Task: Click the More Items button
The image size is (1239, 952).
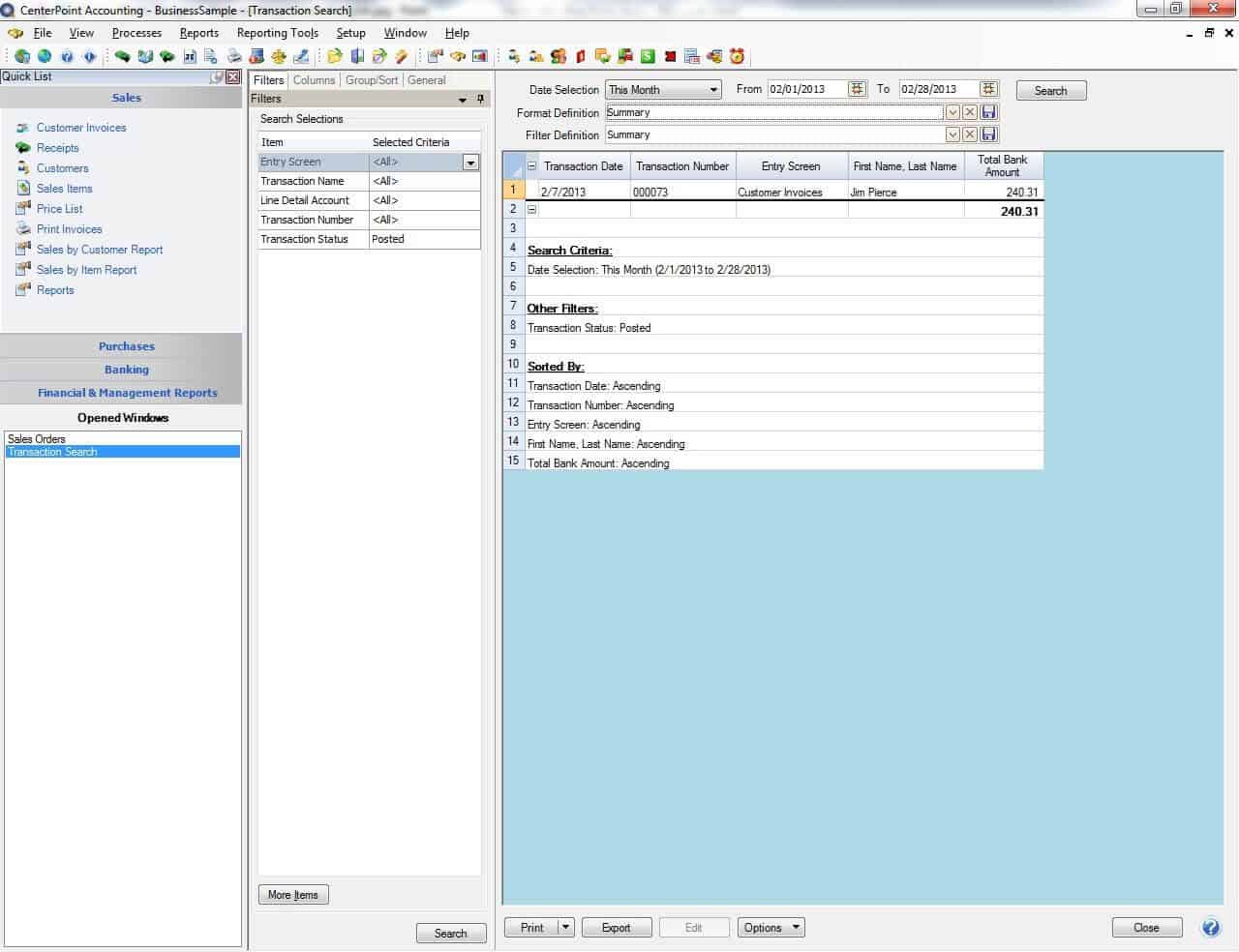Action: (x=293, y=895)
